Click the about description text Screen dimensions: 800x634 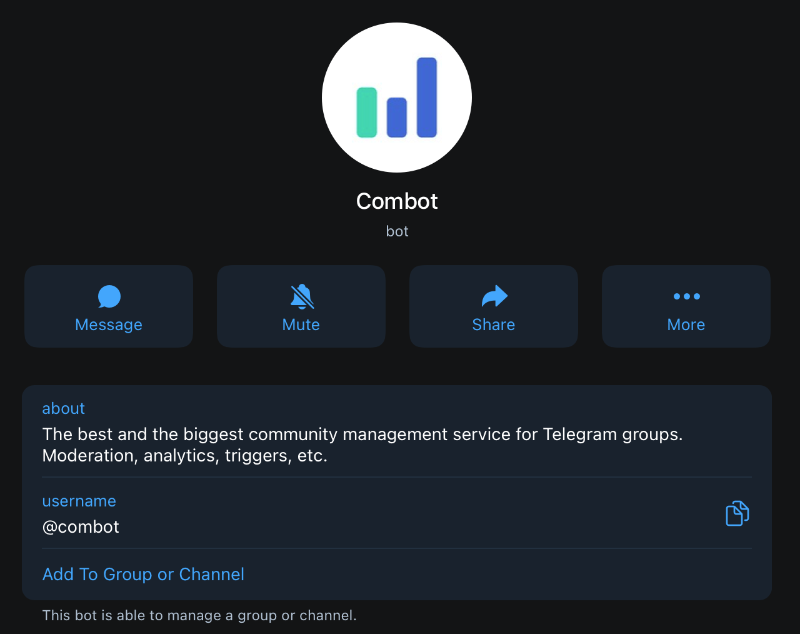coord(362,445)
